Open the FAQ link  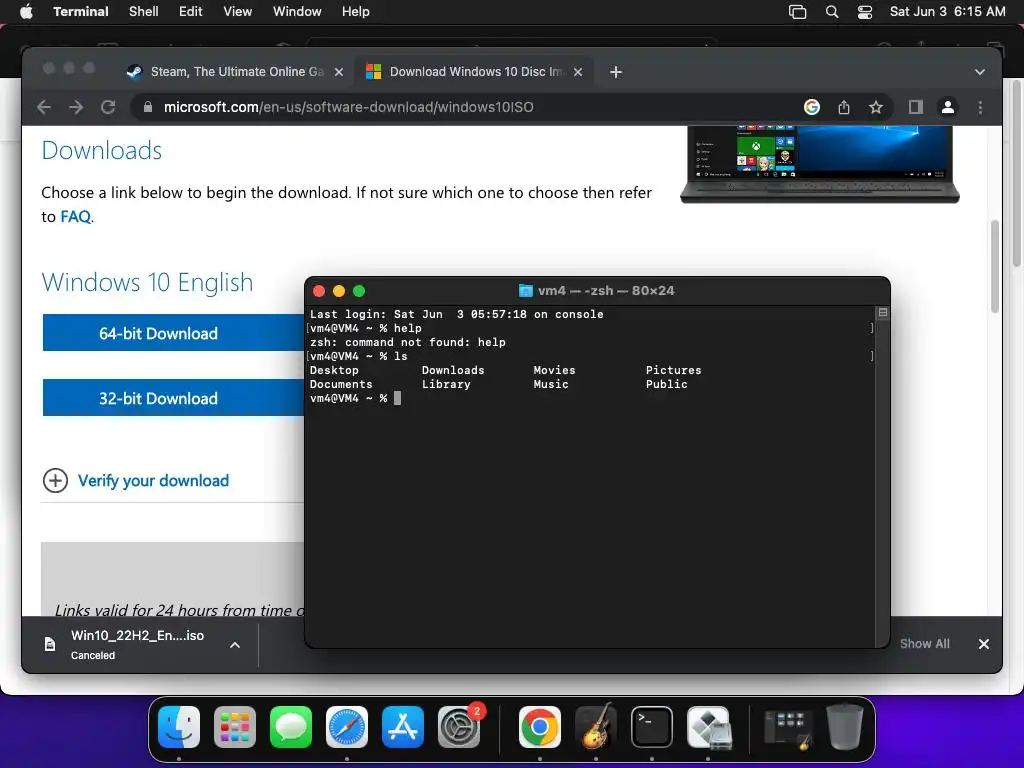point(76,217)
